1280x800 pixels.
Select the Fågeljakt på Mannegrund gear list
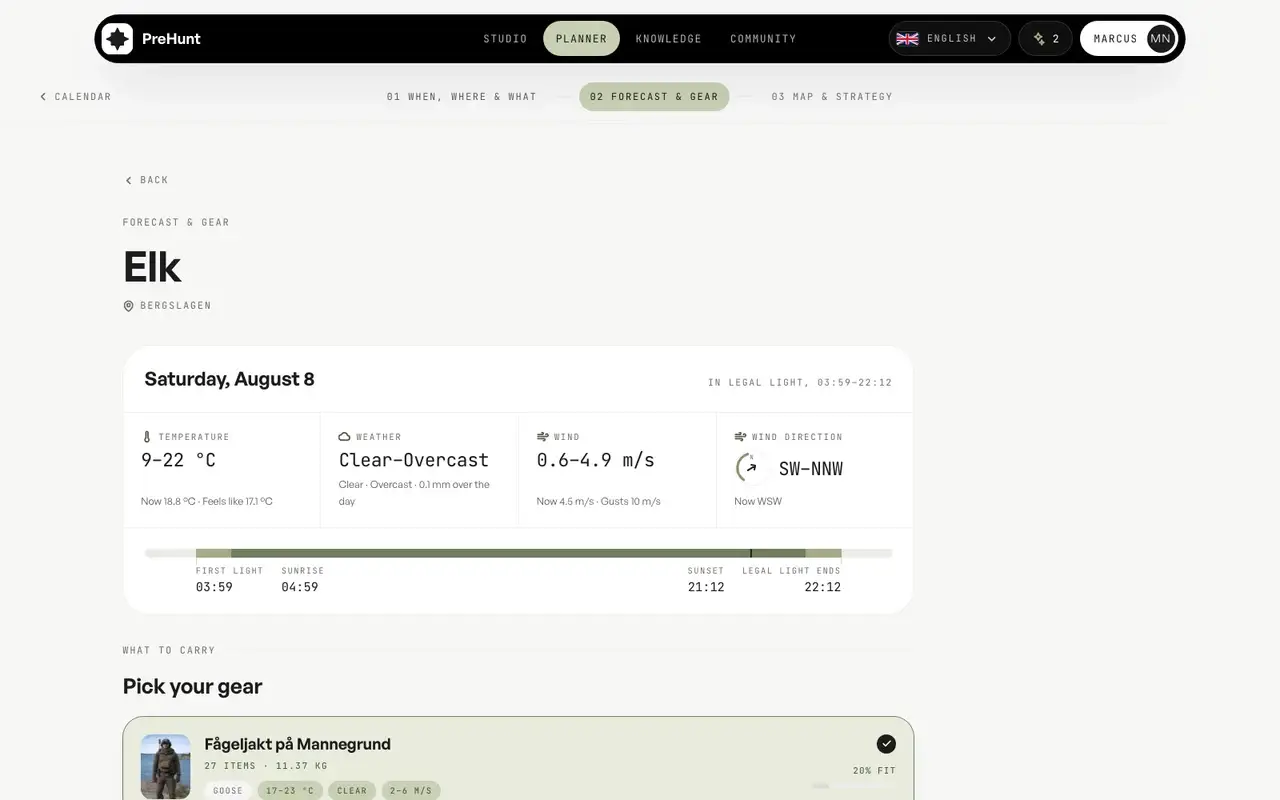(x=518, y=758)
